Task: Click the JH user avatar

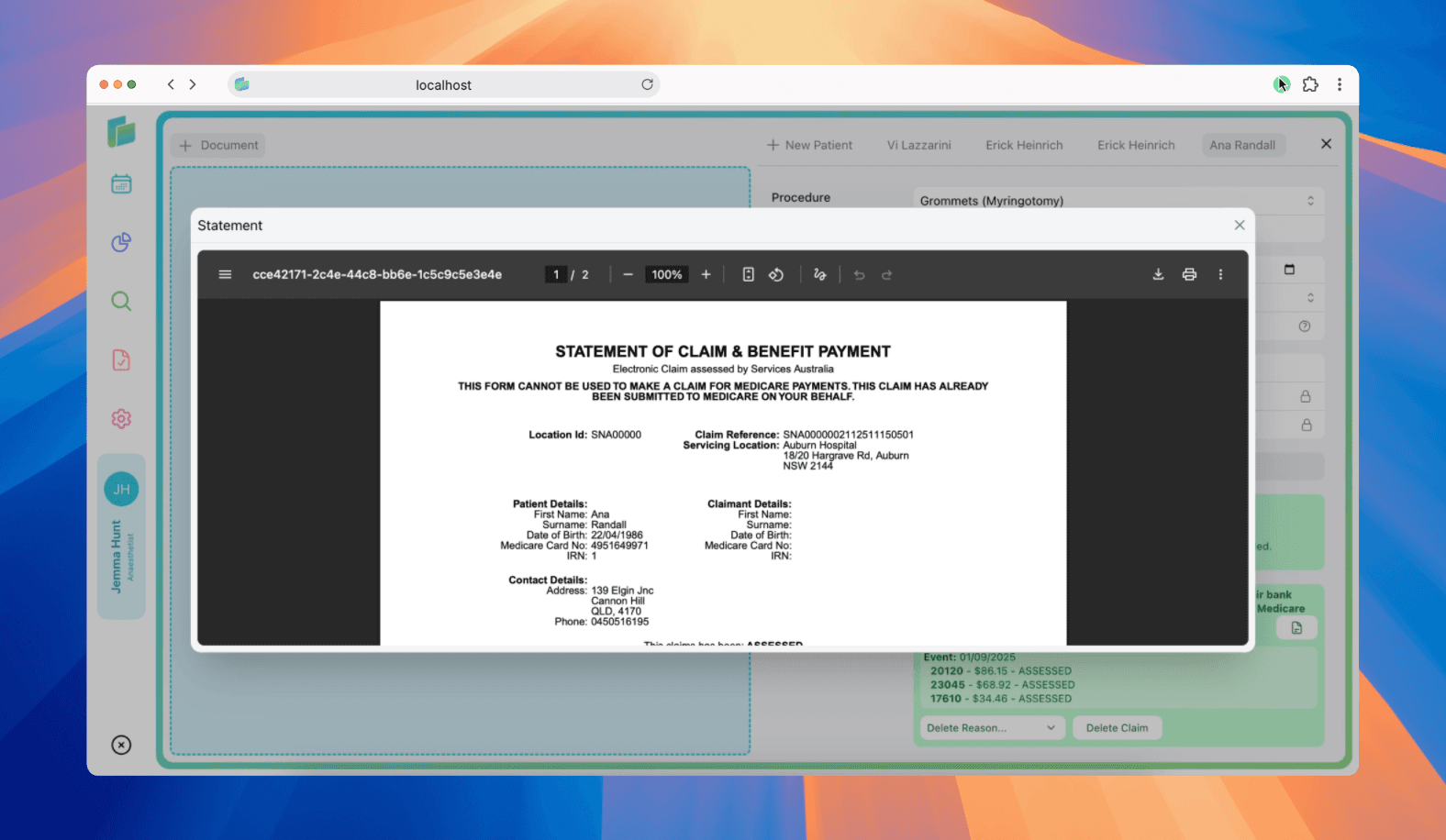Action: coord(121,489)
